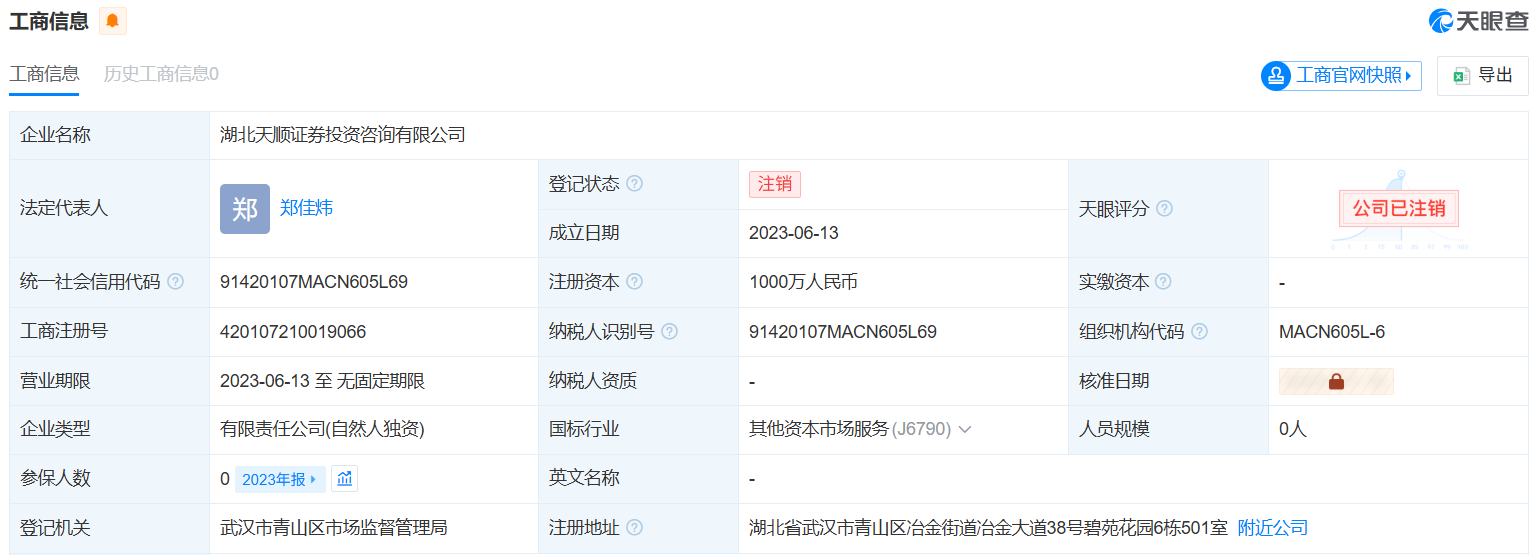Open the 郑佳炜 legal representative link
1535x555 pixels.
pyautogui.click(x=306, y=208)
